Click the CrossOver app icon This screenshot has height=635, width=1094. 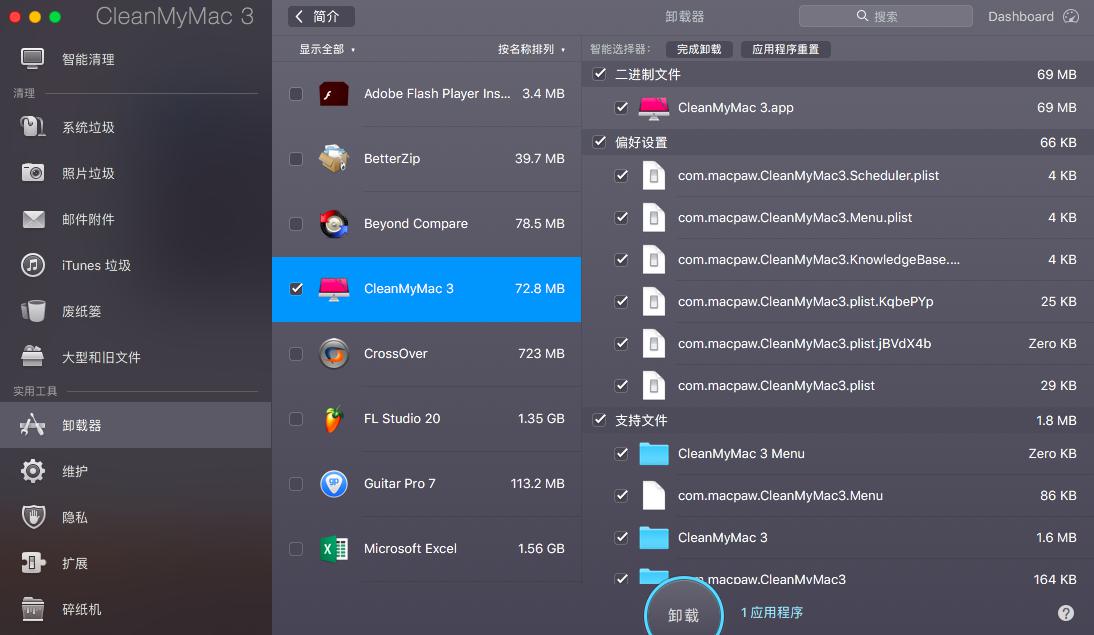(x=334, y=353)
